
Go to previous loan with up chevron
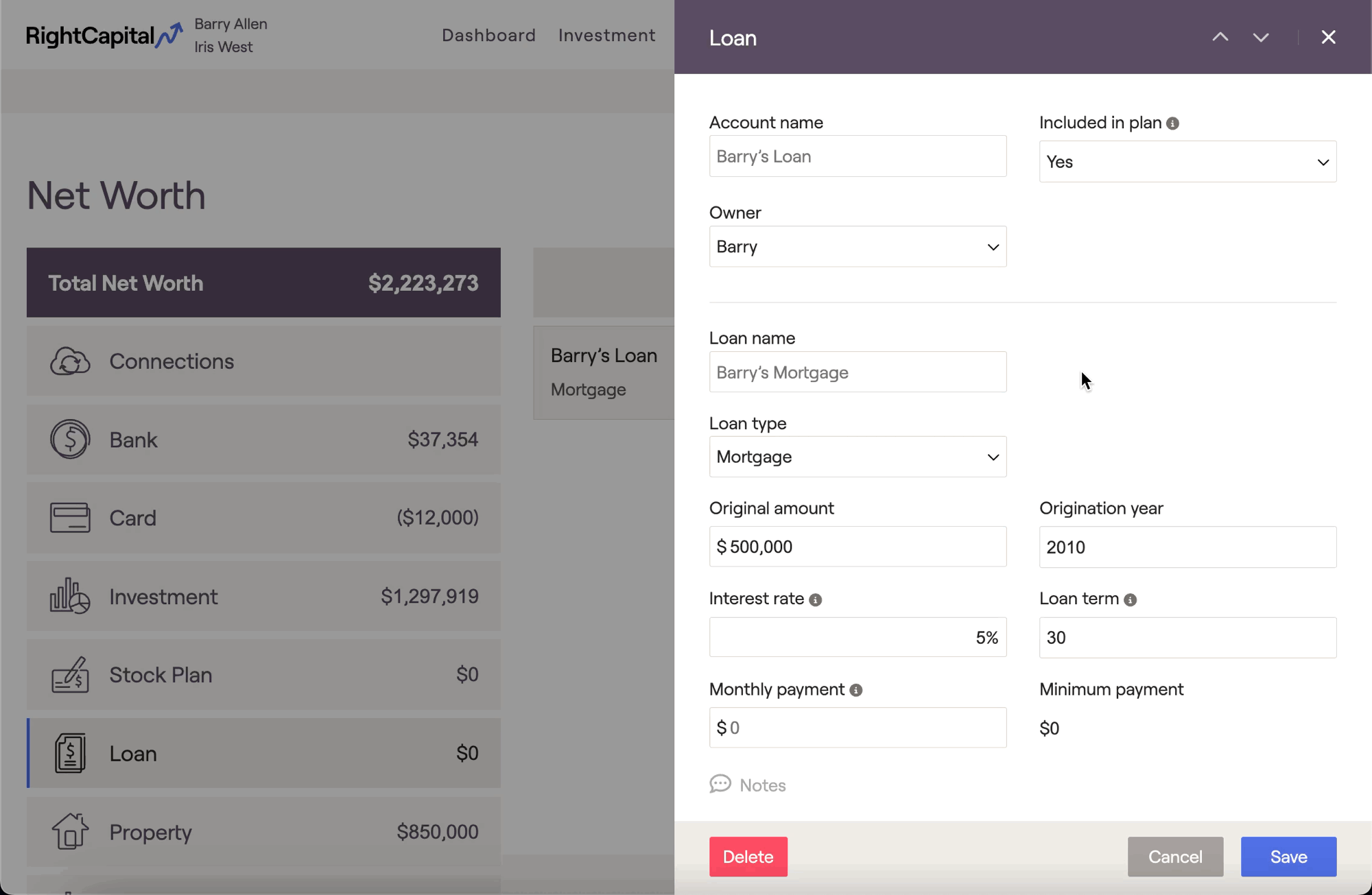tap(1220, 37)
